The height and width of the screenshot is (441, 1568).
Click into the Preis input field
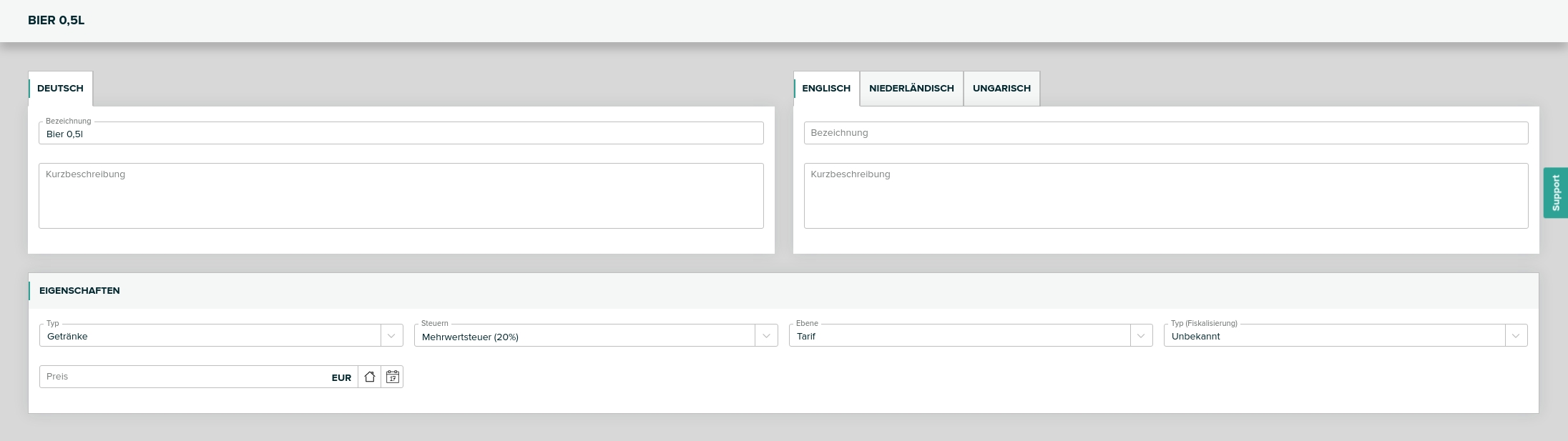click(182, 377)
